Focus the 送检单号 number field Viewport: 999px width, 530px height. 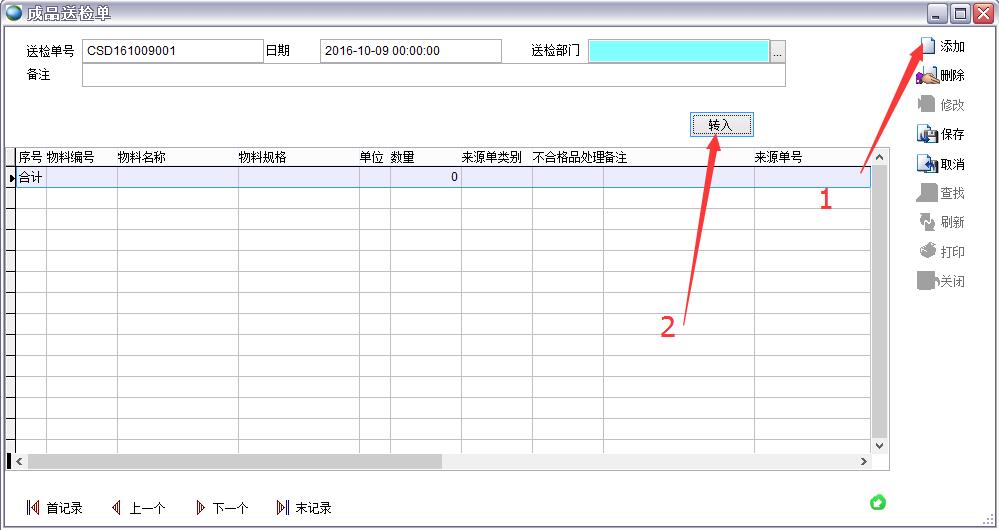172,51
